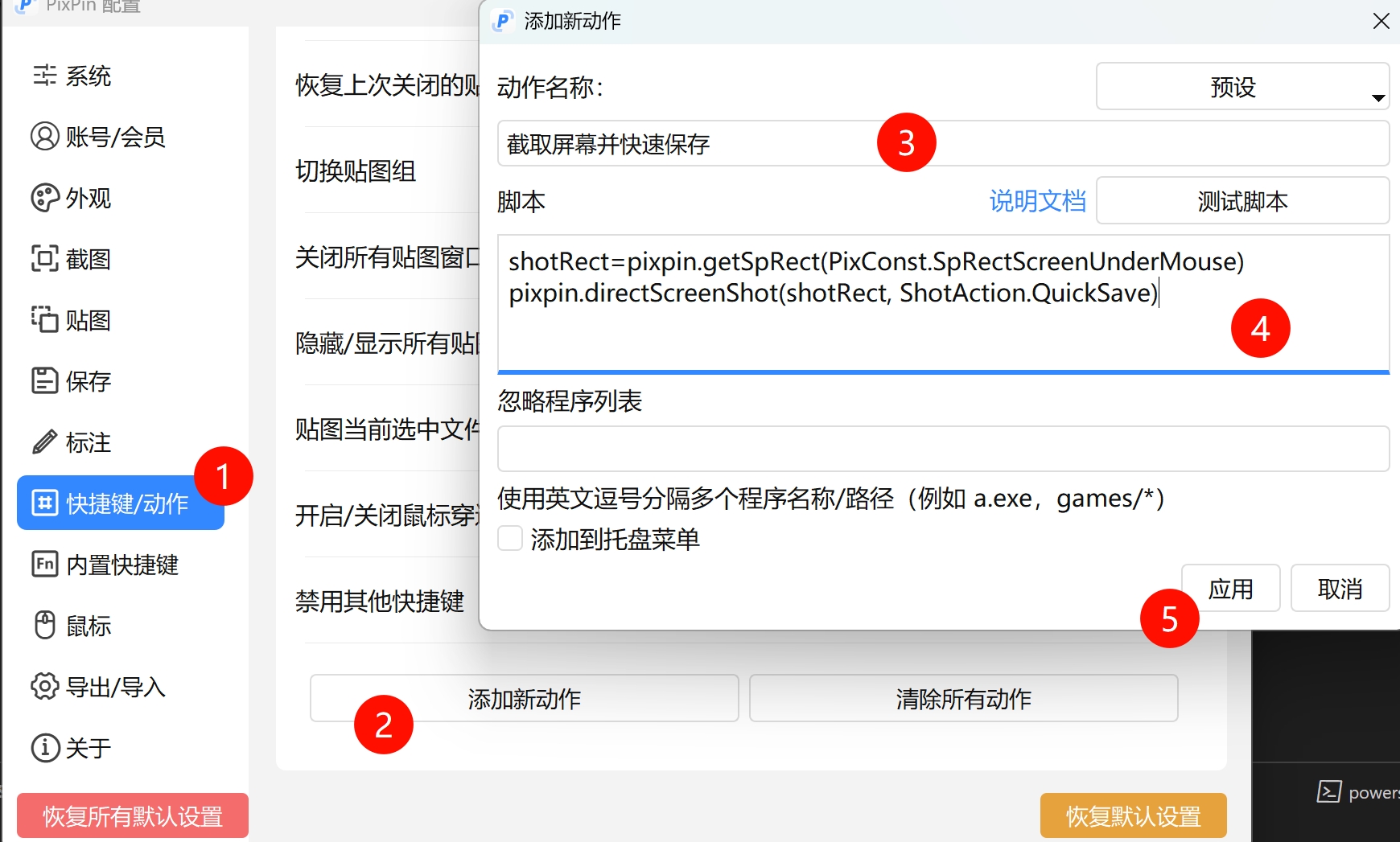Click the Screenshot (截图) capture icon
The width and height of the screenshot is (1400, 842).
coord(44,259)
